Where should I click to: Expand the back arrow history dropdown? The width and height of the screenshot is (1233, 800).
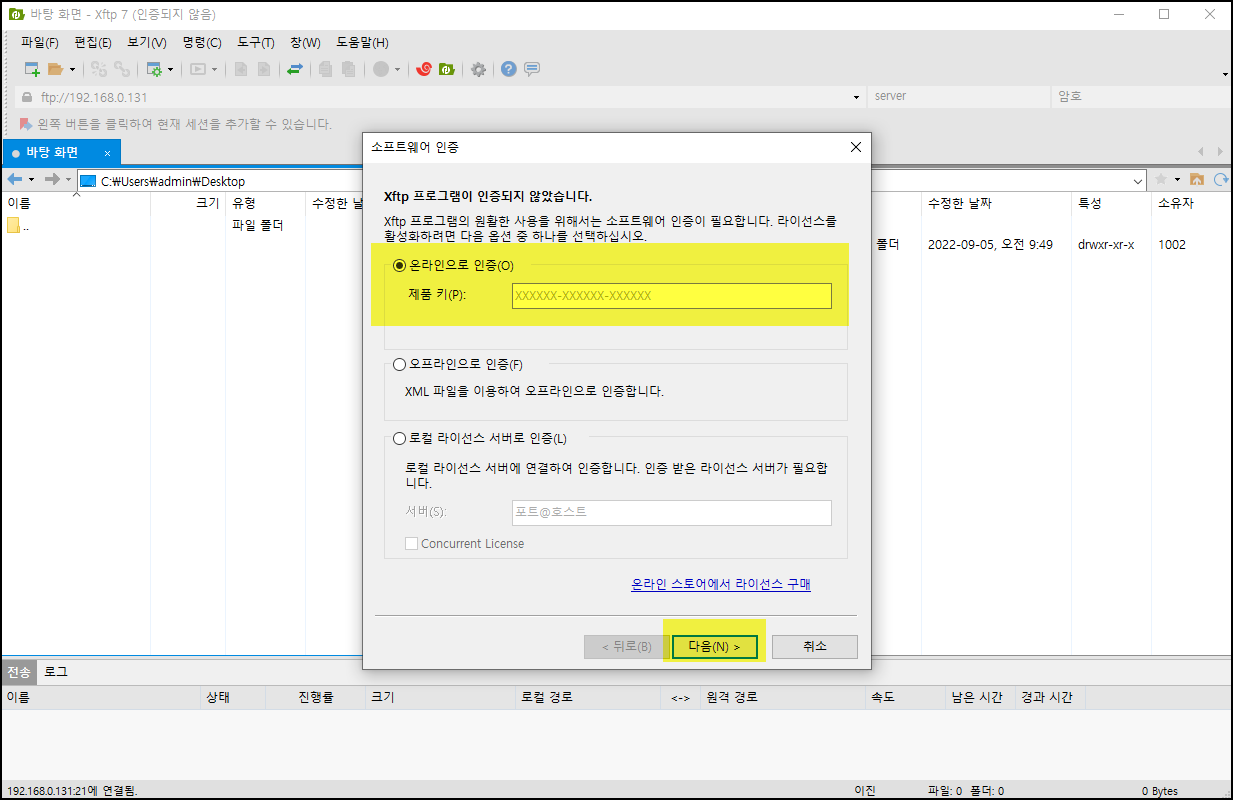pos(31,180)
